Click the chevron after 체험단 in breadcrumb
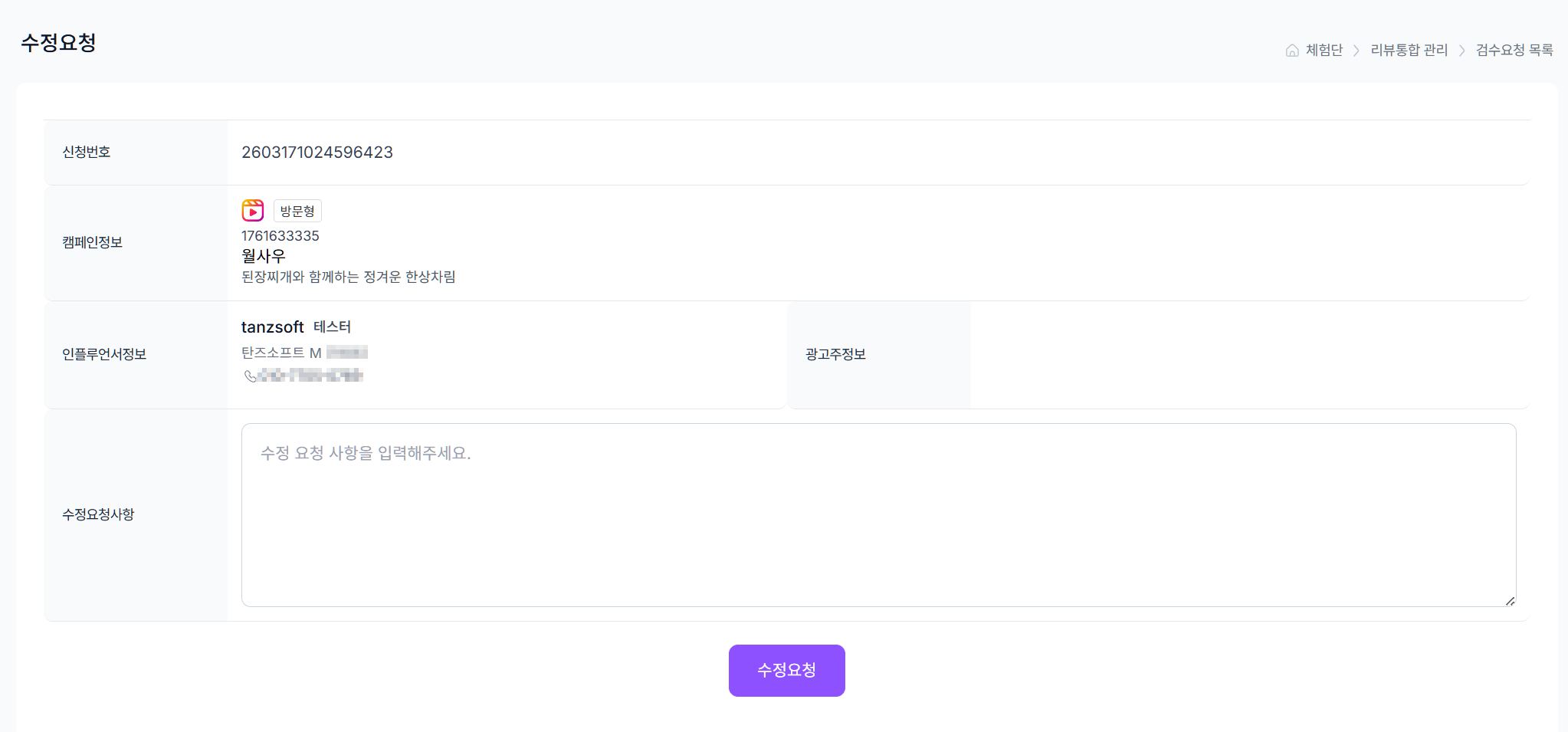 tap(1356, 51)
